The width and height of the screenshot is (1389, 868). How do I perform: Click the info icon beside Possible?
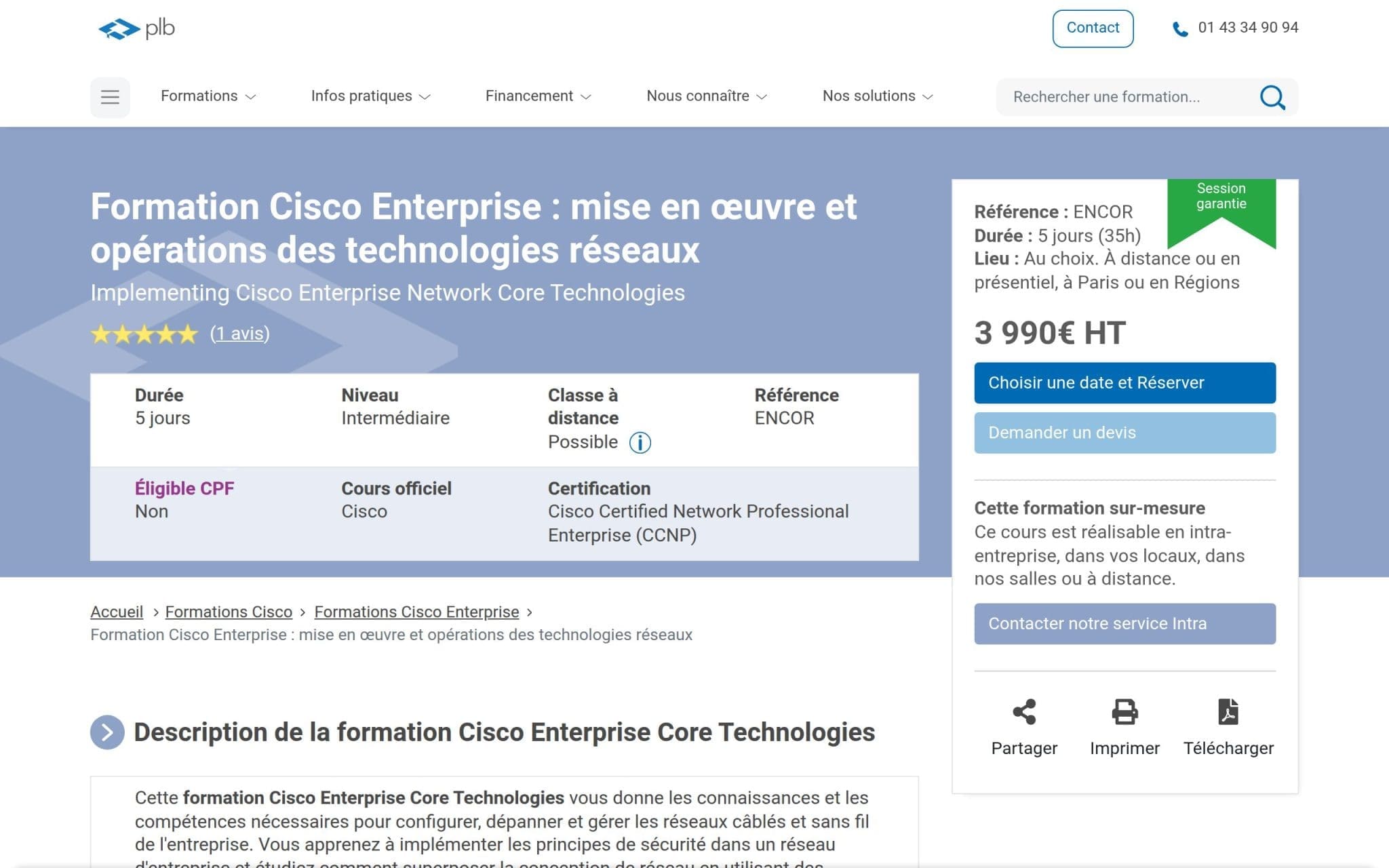pyautogui.click(x=640, y=443)
